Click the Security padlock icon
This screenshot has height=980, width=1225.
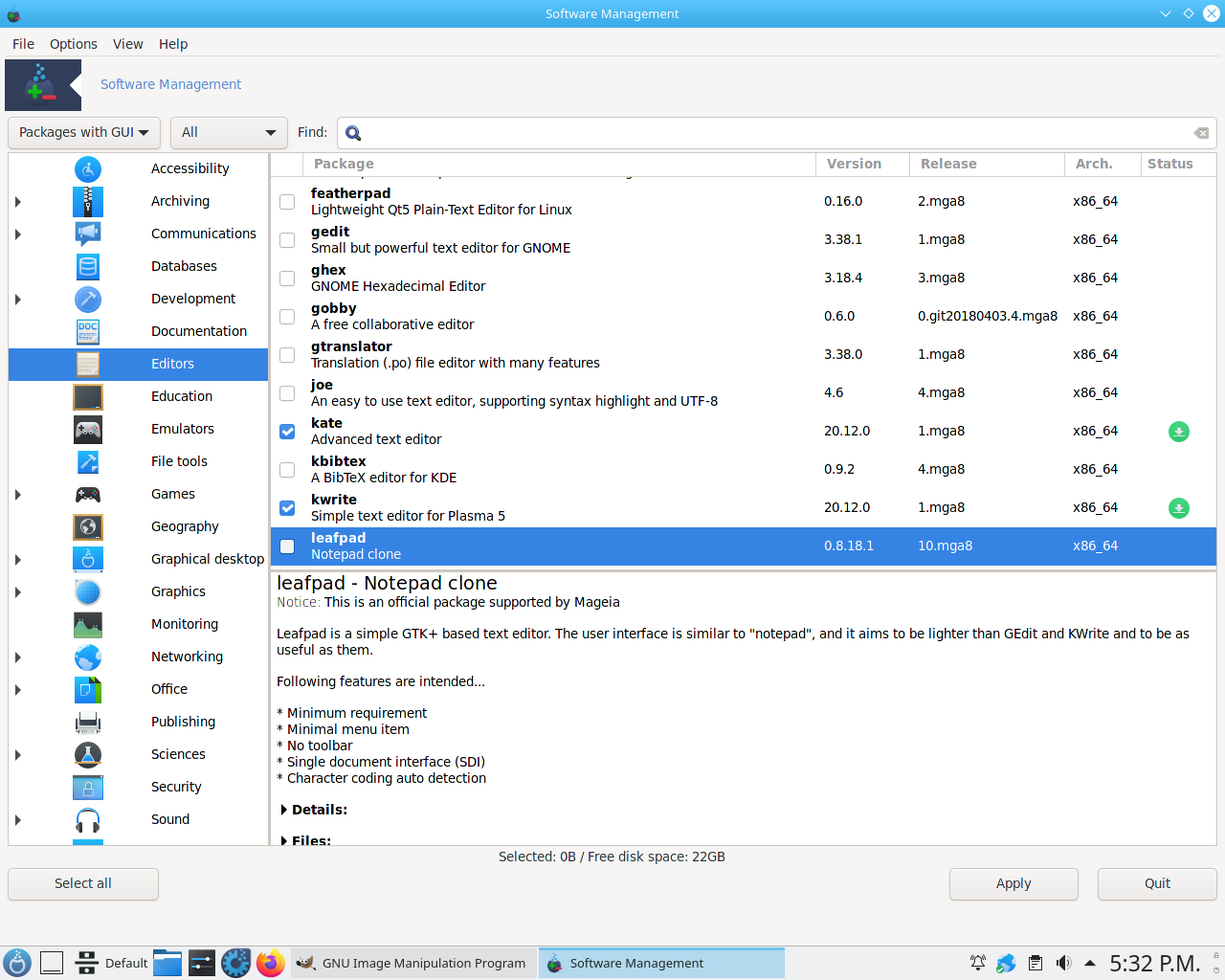tap(88, 788)
